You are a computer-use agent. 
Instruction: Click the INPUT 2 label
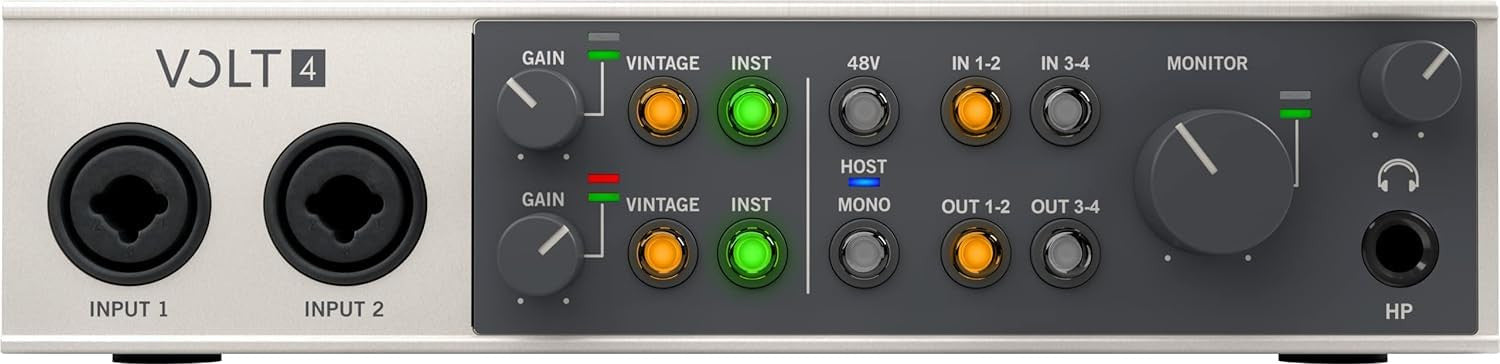tap(344, 310)
